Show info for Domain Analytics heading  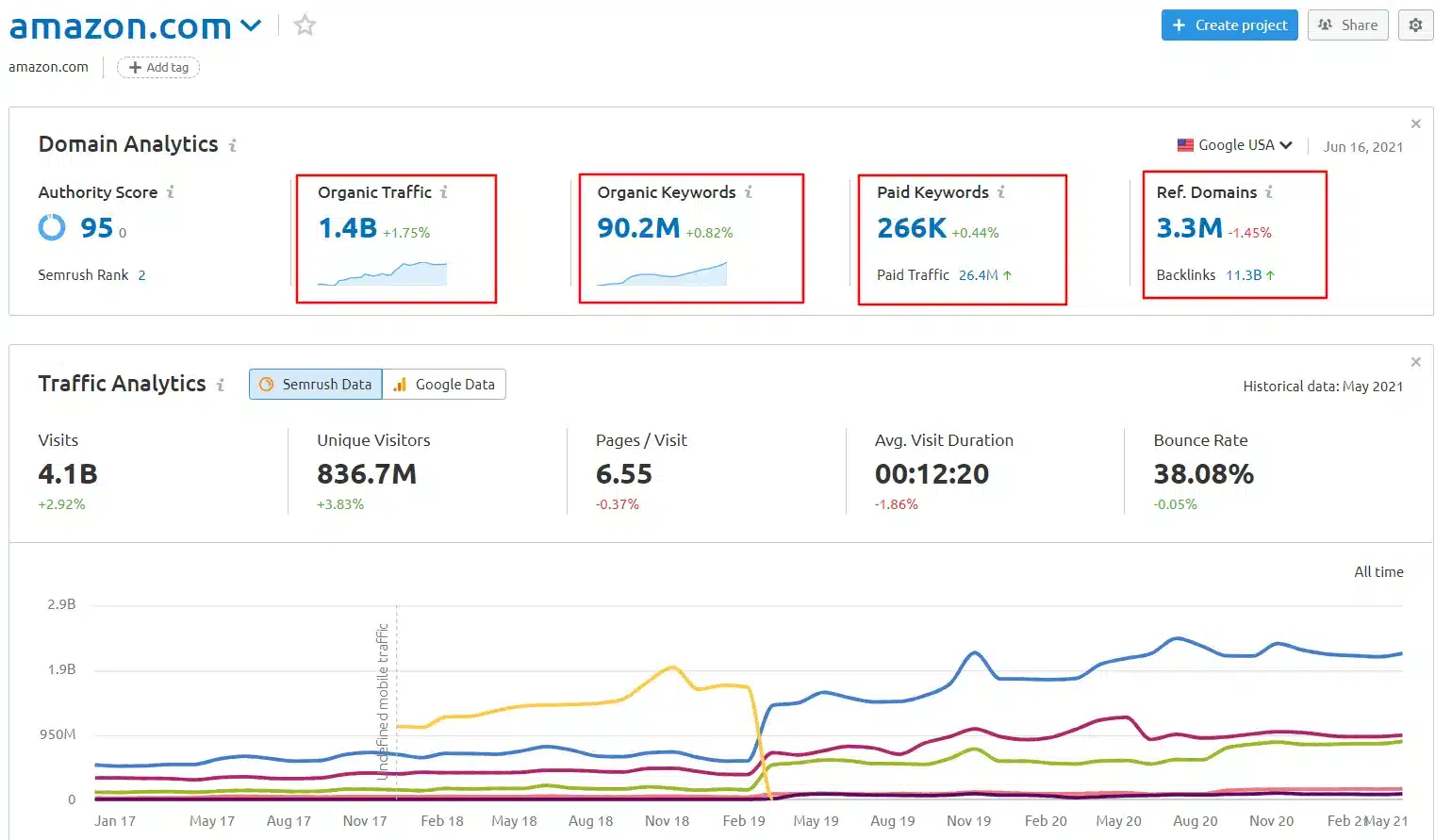coord(233,145)
